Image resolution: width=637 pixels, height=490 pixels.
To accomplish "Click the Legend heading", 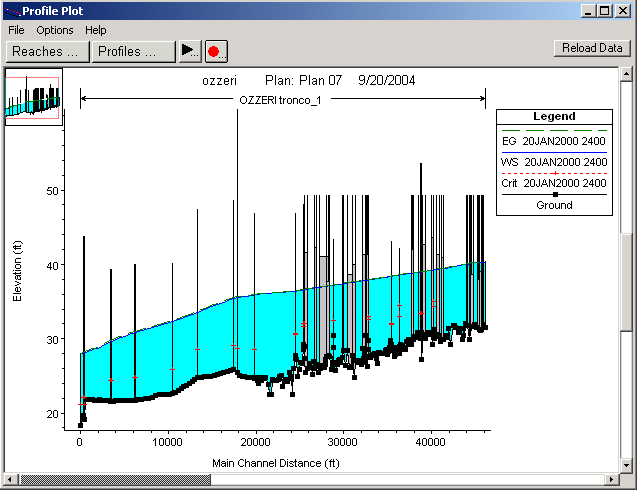I will pyautogui.click(x=554, y=116).
